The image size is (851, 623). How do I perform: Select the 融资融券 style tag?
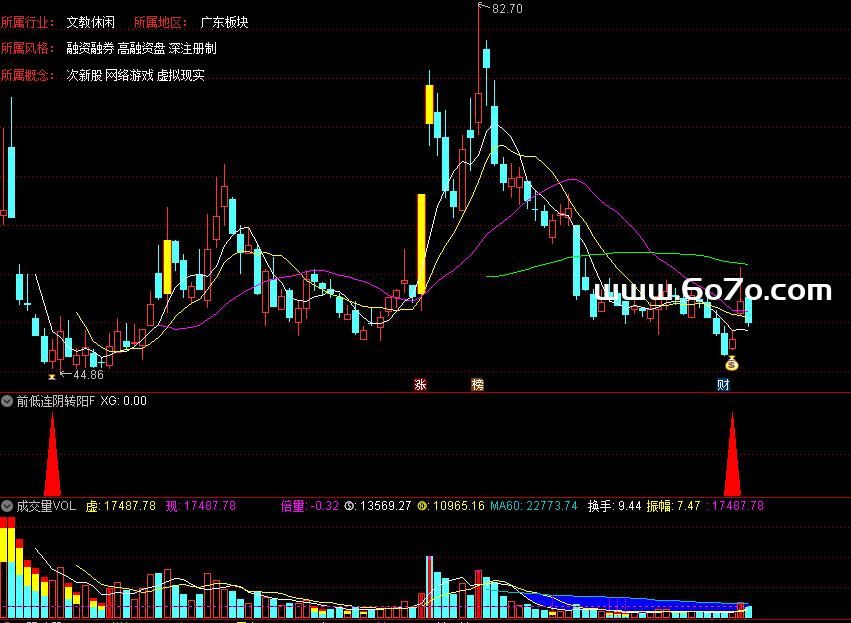click(x=89, y=48)
